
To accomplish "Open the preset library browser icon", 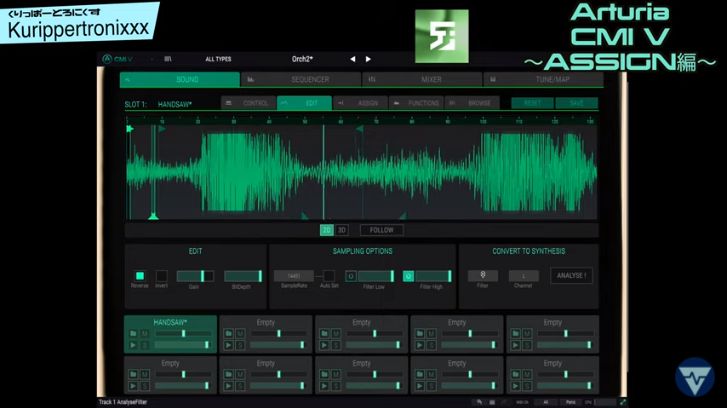I will pos(168,59).
